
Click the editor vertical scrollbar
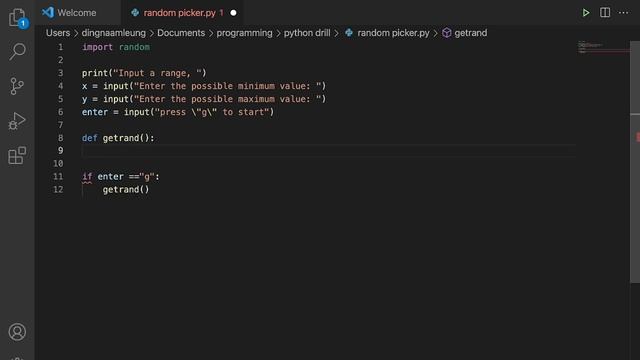coord(635,161)
